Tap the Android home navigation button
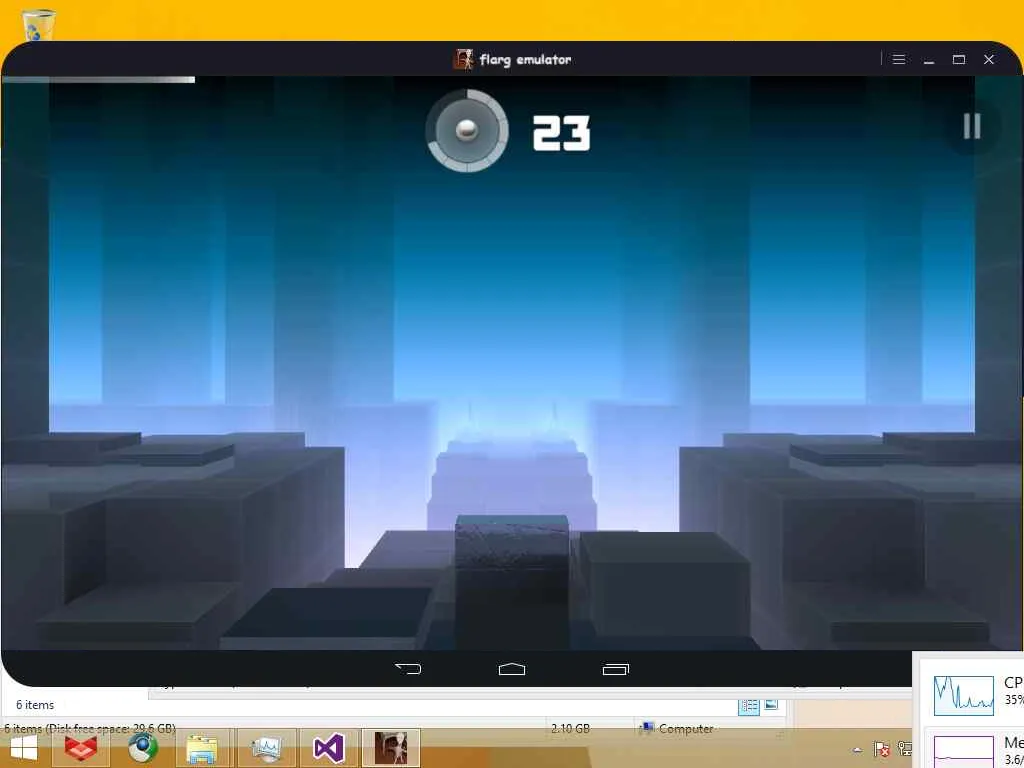 click(512, 669)
